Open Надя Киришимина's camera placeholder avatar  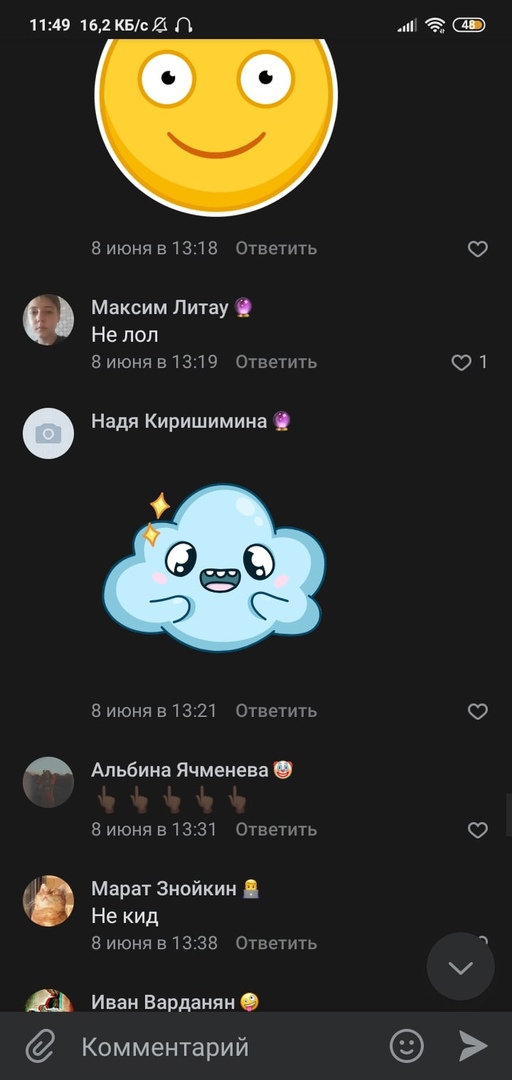click(48, 433)
